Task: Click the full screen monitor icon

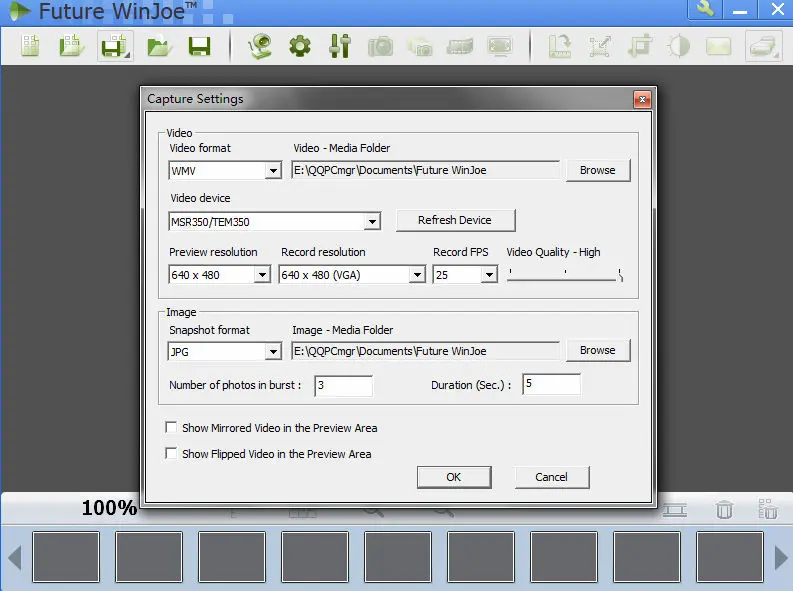Action: [500, 47]
